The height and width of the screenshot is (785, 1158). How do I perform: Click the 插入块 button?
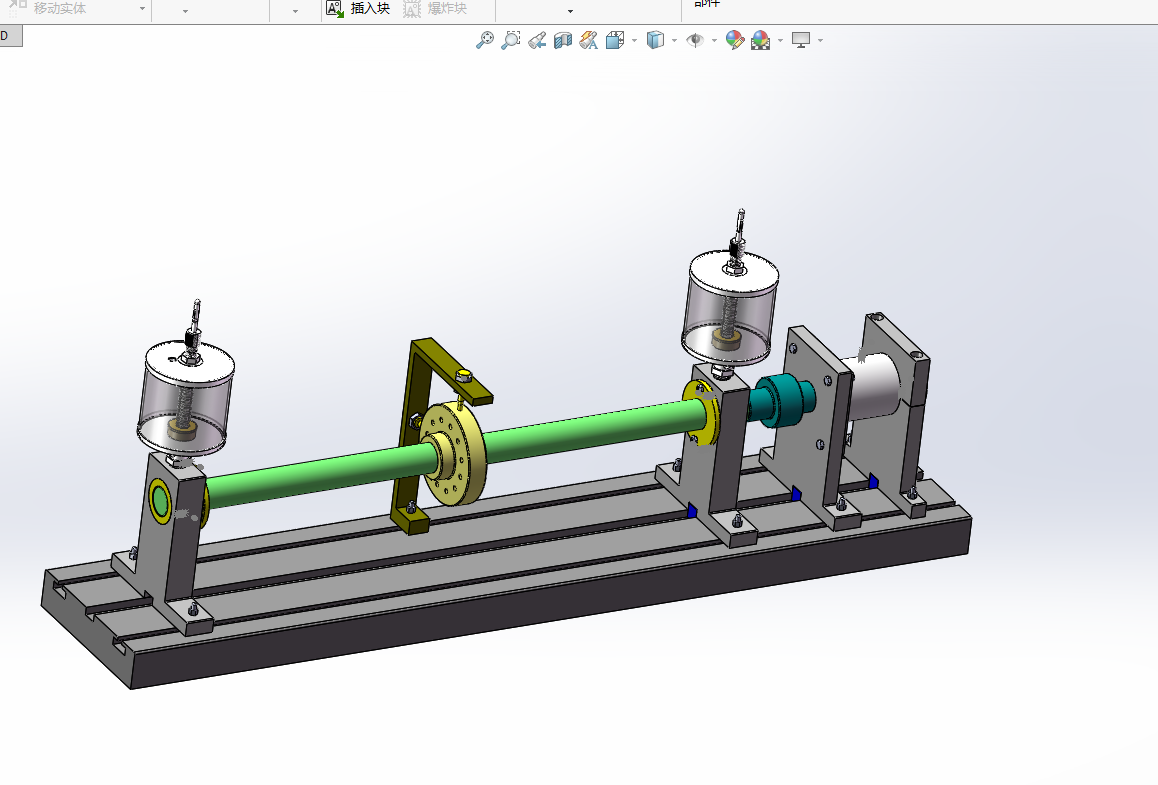(x=358, y=8)
